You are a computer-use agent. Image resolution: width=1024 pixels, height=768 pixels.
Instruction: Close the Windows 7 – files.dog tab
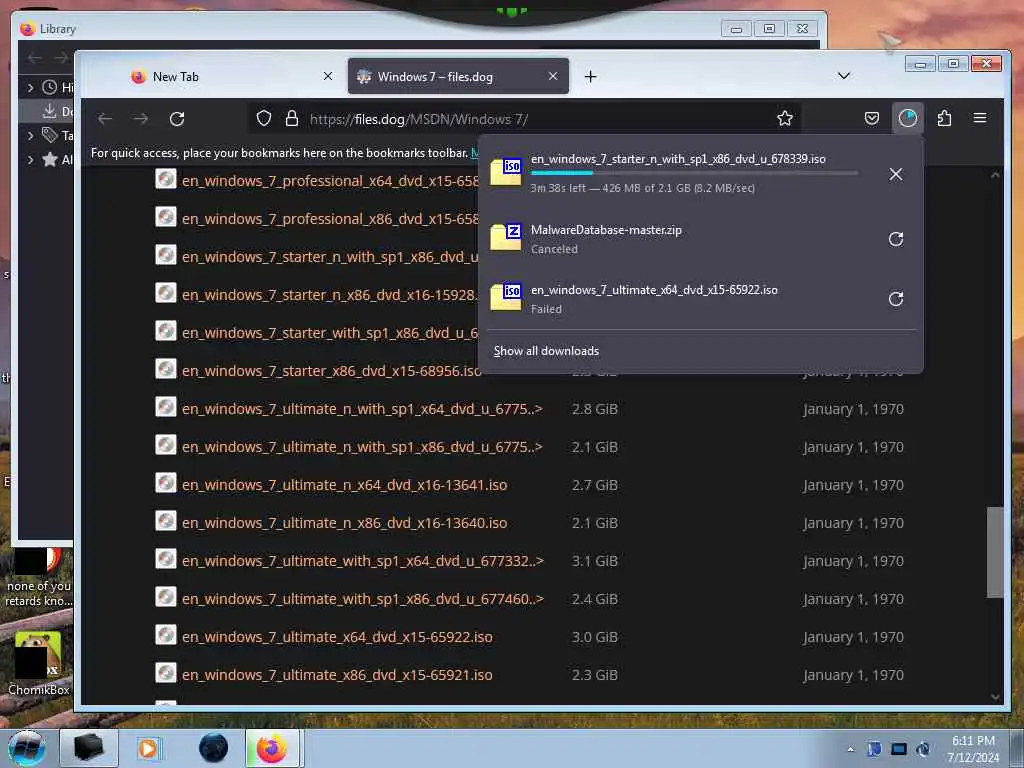point(553,76)
